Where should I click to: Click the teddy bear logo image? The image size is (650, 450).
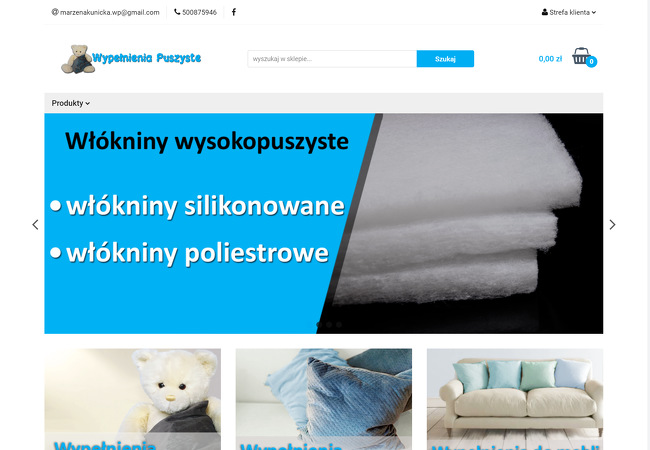[78, 59]
